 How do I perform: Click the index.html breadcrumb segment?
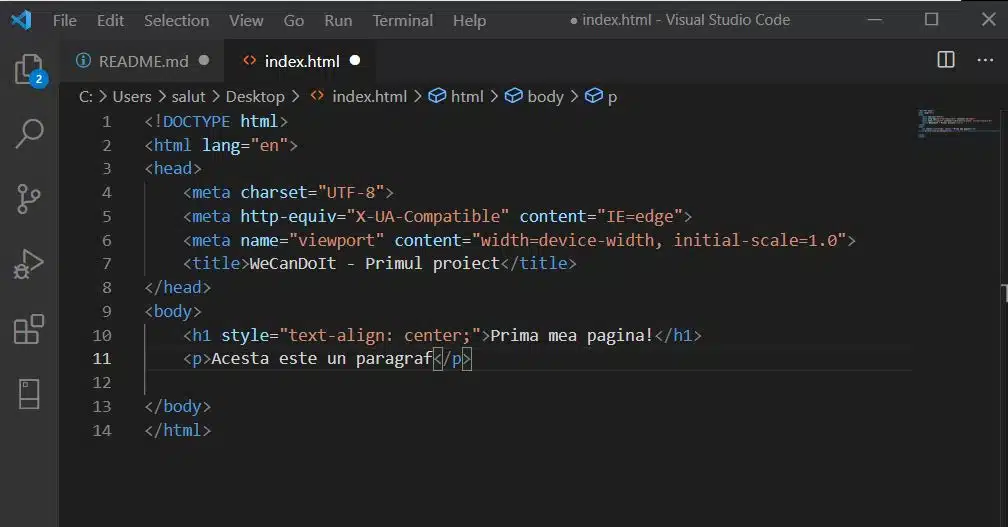point(370,96)
